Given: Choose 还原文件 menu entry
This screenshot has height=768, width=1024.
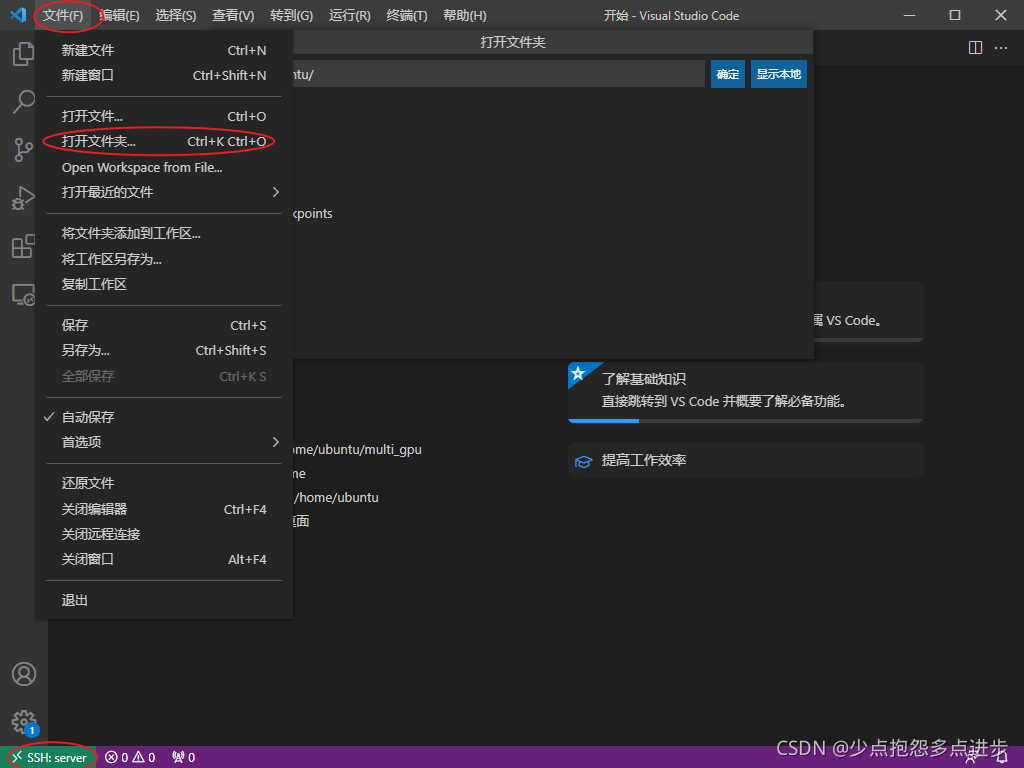Looking at the screenshot, I should (x=163, y=483).
